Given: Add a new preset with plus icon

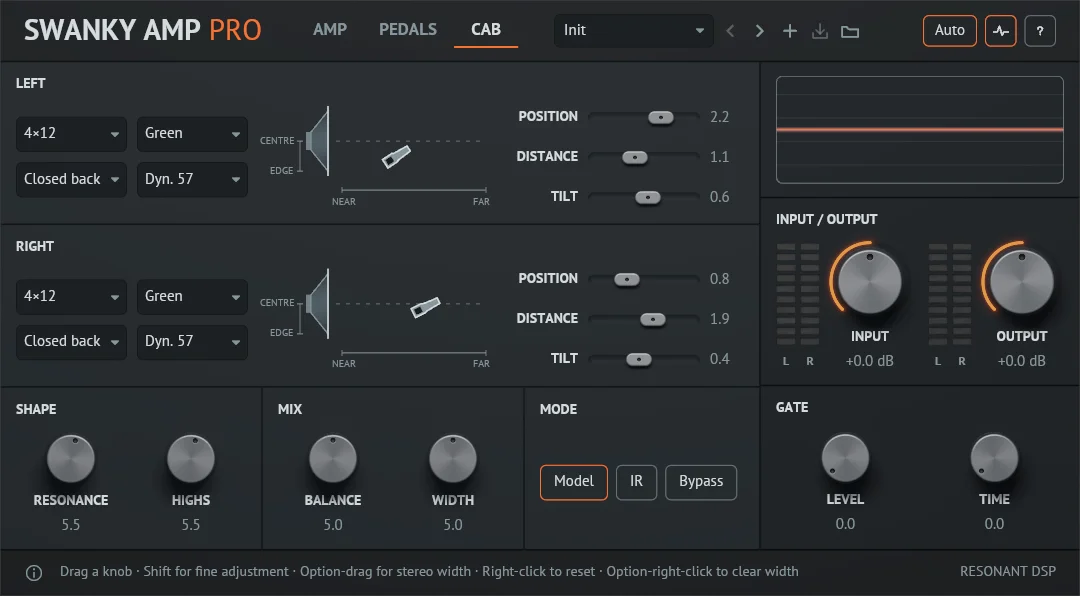Looking at the screenshot, I should 790,31.
